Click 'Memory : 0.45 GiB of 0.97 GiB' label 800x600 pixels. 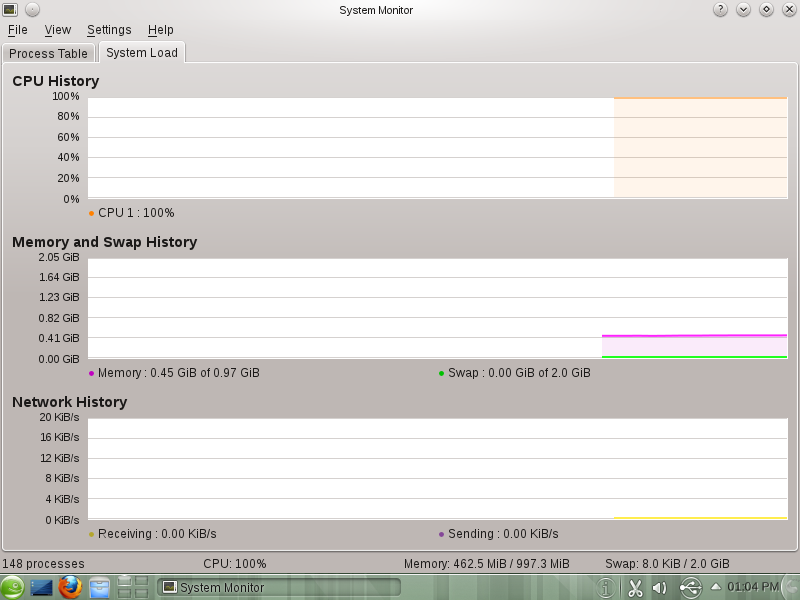[179, 373]
